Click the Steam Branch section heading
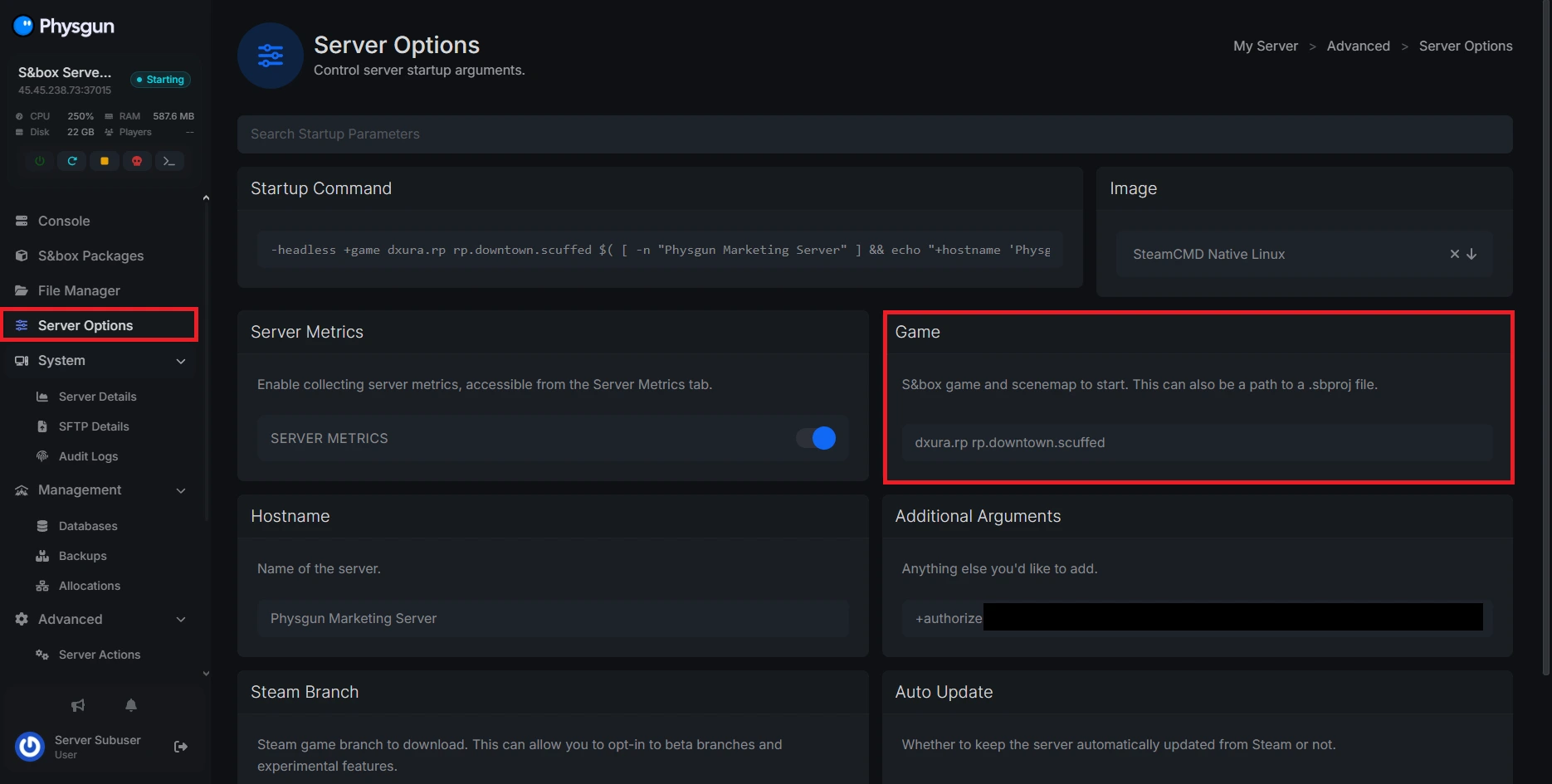 coord(305,692)
